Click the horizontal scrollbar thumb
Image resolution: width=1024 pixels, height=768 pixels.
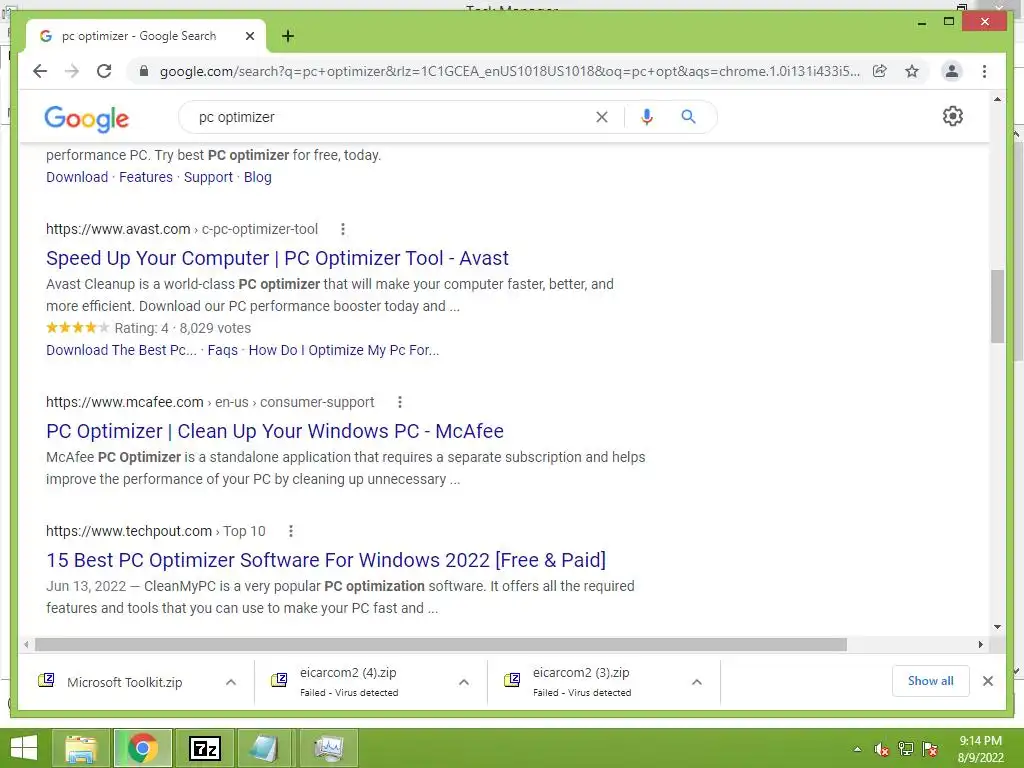pyautogui.click(x=441, y=645)
